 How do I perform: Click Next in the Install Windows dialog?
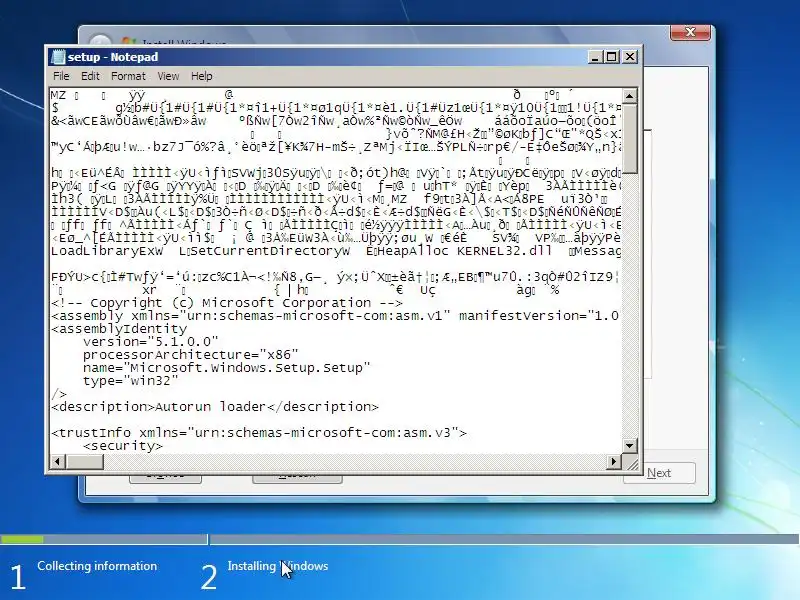click(659, 473)
